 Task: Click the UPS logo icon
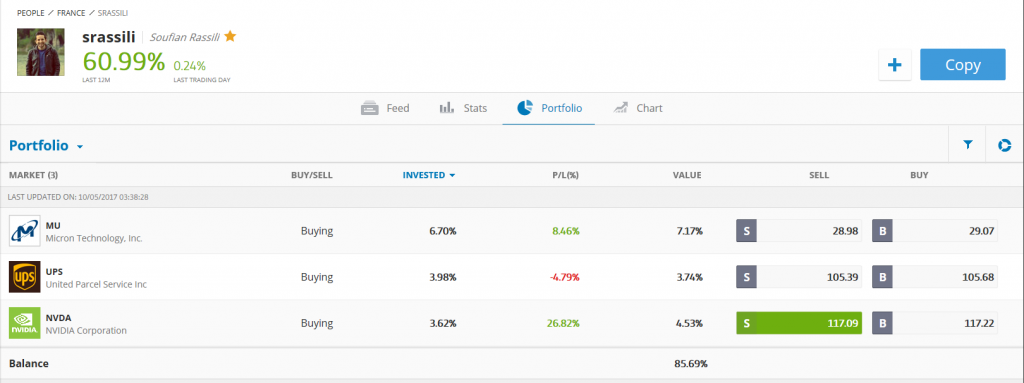(25, 277)
